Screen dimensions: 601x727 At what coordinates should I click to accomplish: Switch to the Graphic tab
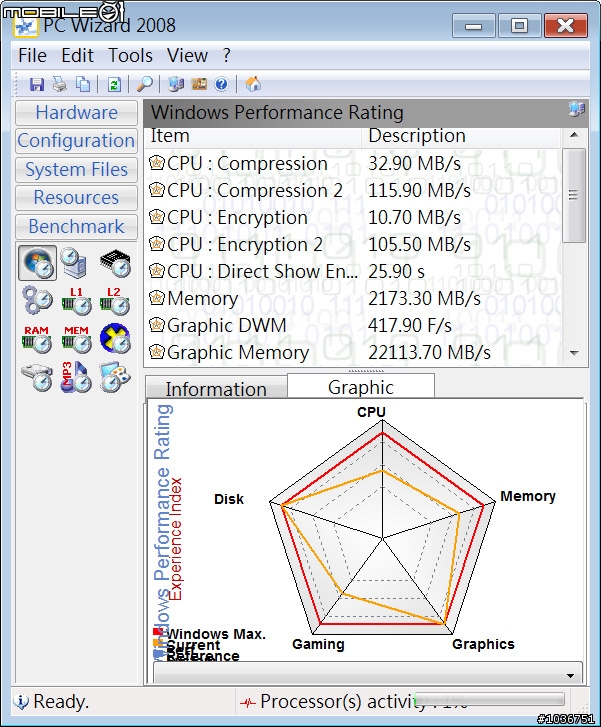(x=361, y=386)
